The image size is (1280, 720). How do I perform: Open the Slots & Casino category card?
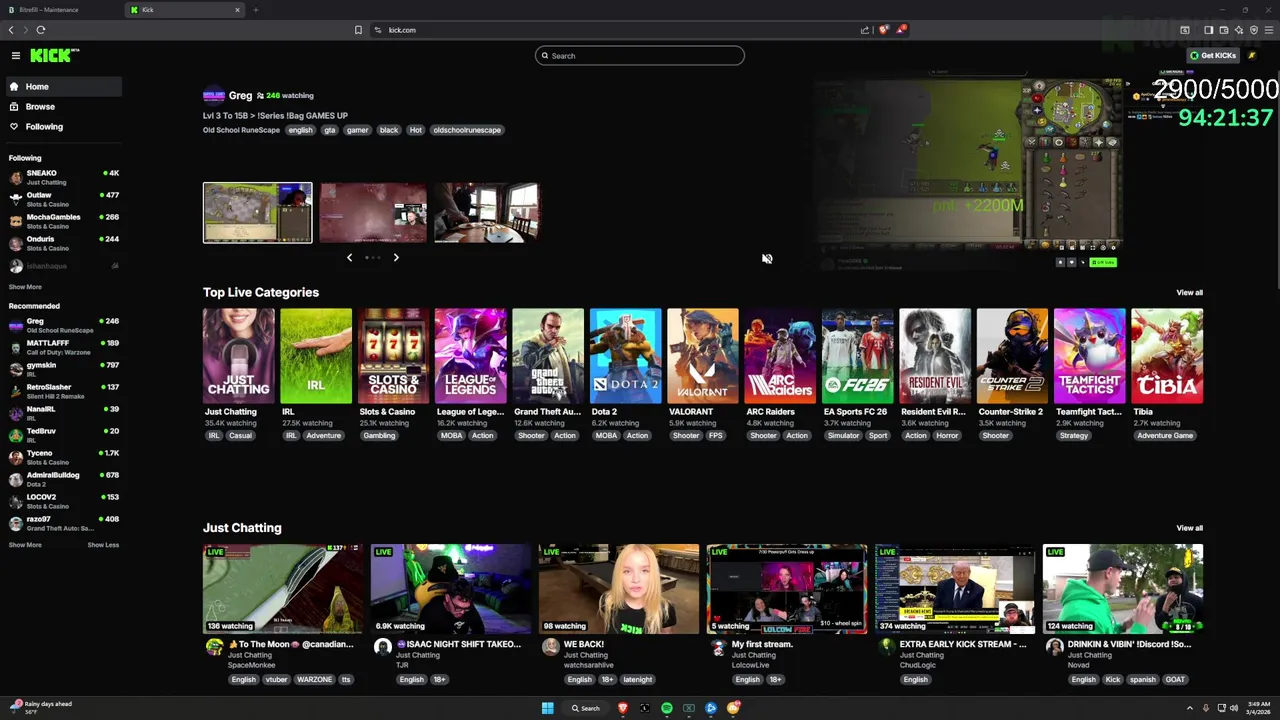click(393, 356)
